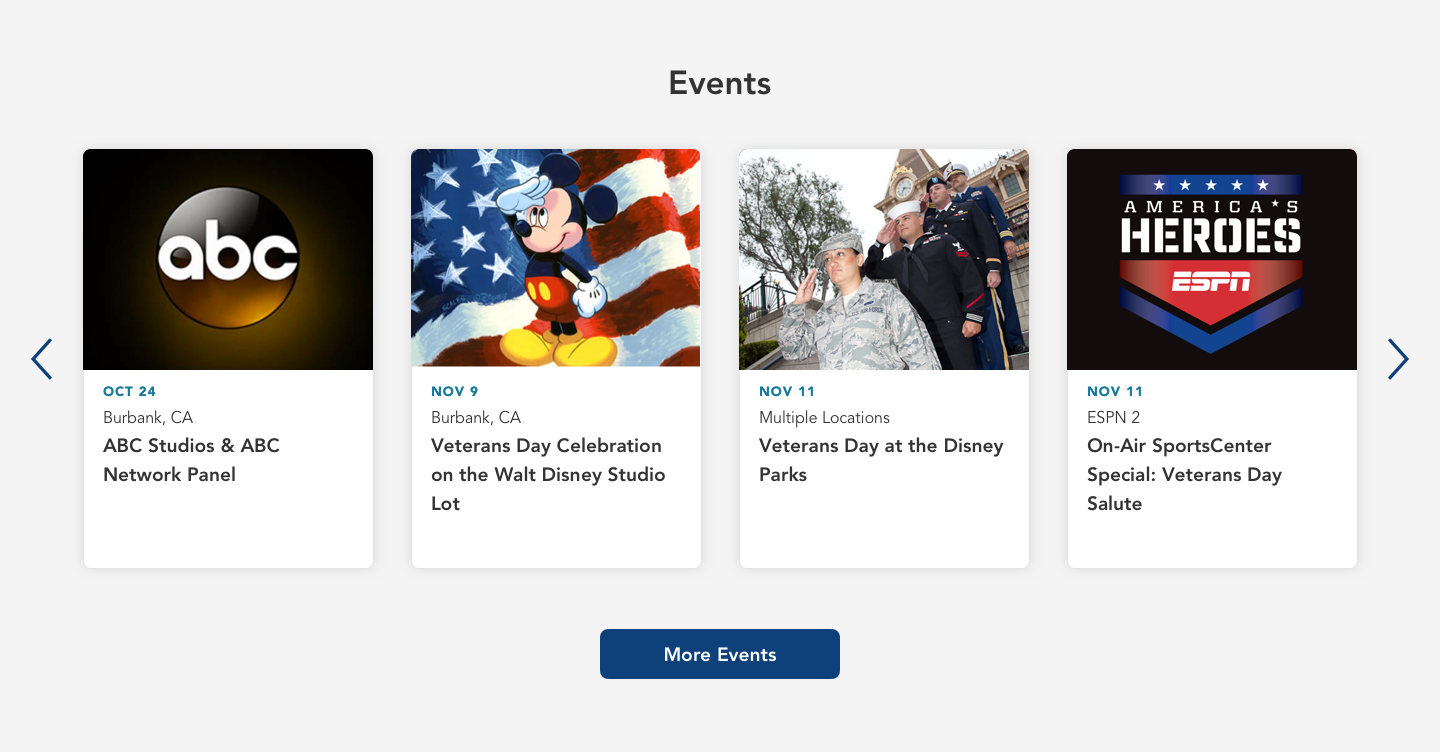This screenshot has width=1440, height=752.
Task: Click the next events right arrow
Action: coord(1397,359)
